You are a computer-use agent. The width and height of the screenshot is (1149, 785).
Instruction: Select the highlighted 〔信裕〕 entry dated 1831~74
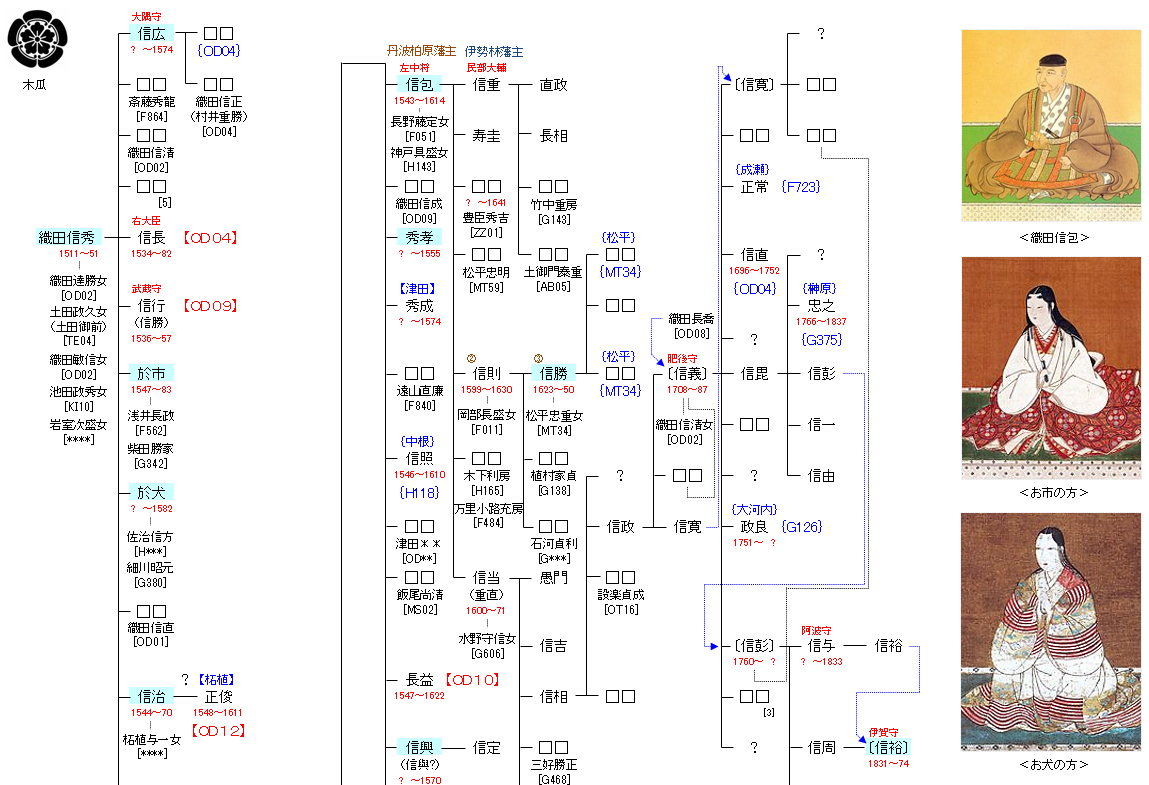(x=888, y=748)
